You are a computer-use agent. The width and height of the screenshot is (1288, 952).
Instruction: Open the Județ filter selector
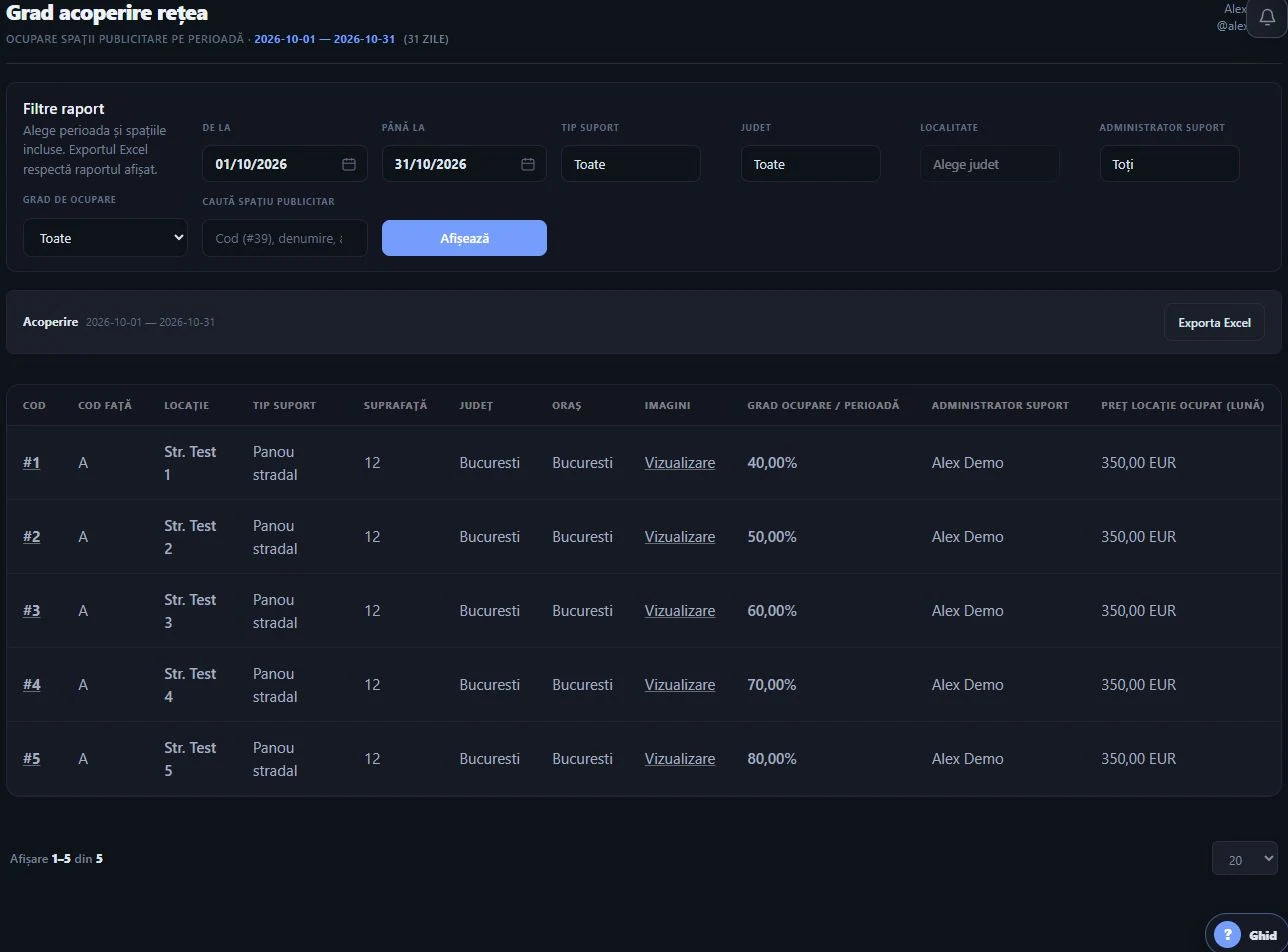coord(811,164)
